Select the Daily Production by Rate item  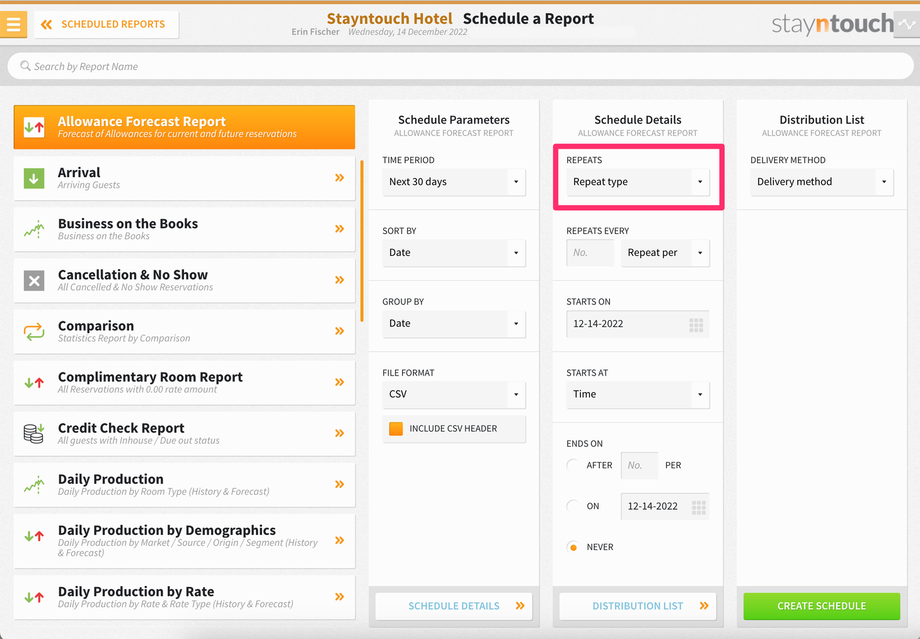click(184, 597)
